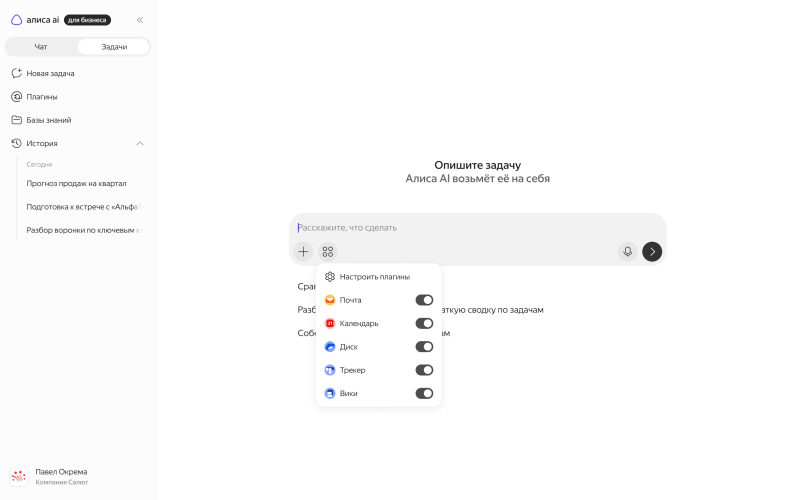Screen dimensions: 800x500
Task: Switch to the Задачи tab
Action: 114,46
